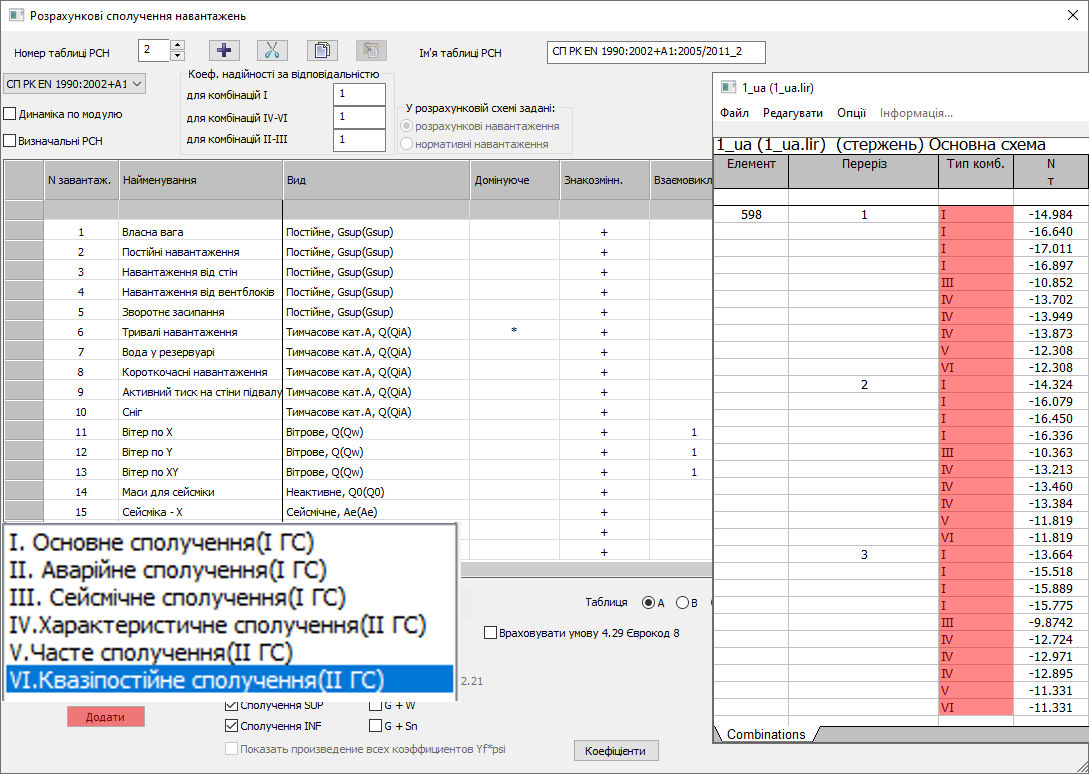Check Враховувати умову 4.29 Єврокод 8
Screen dimensions: 1089x774
pos(490,632)
